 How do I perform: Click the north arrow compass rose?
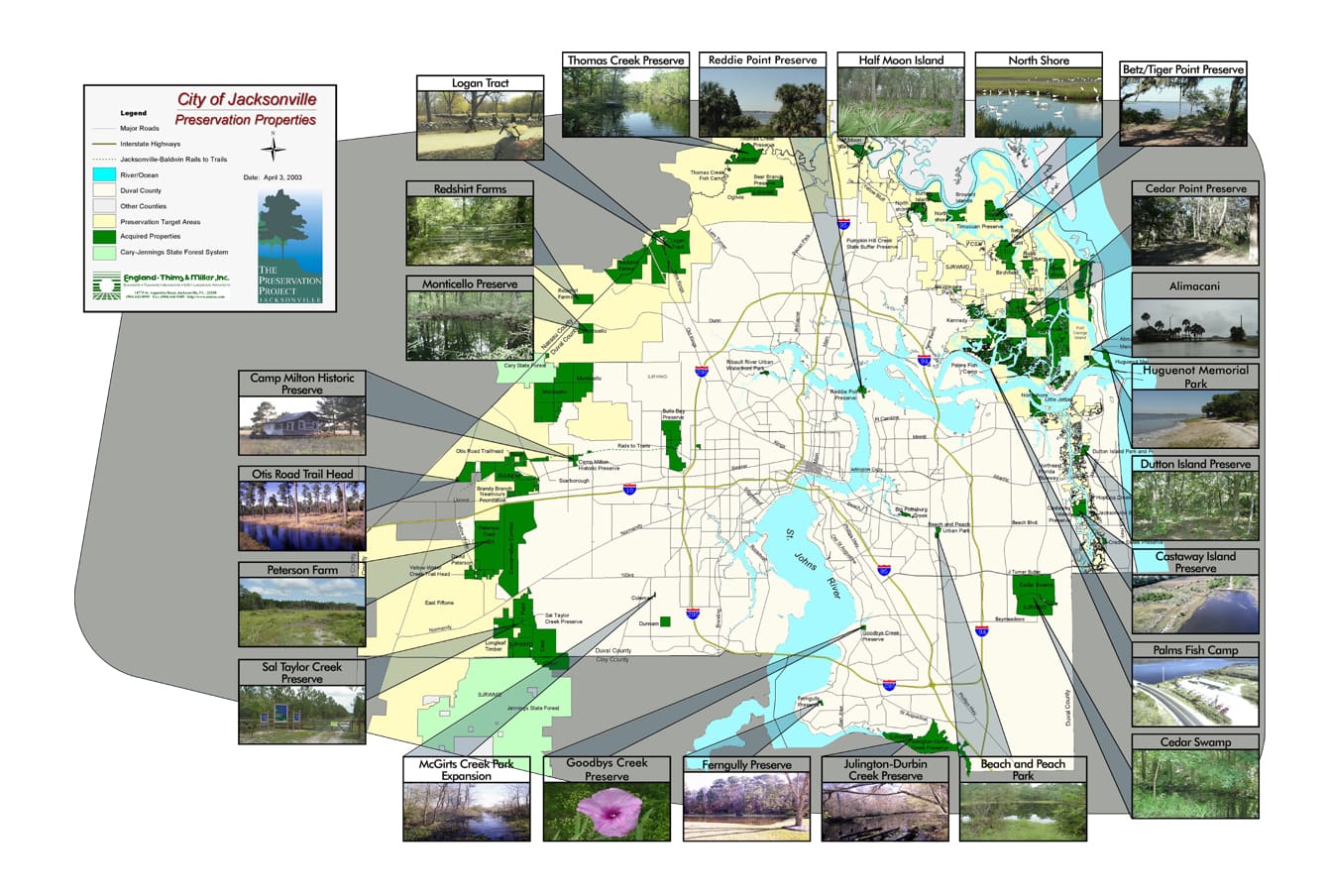(274, 148)
